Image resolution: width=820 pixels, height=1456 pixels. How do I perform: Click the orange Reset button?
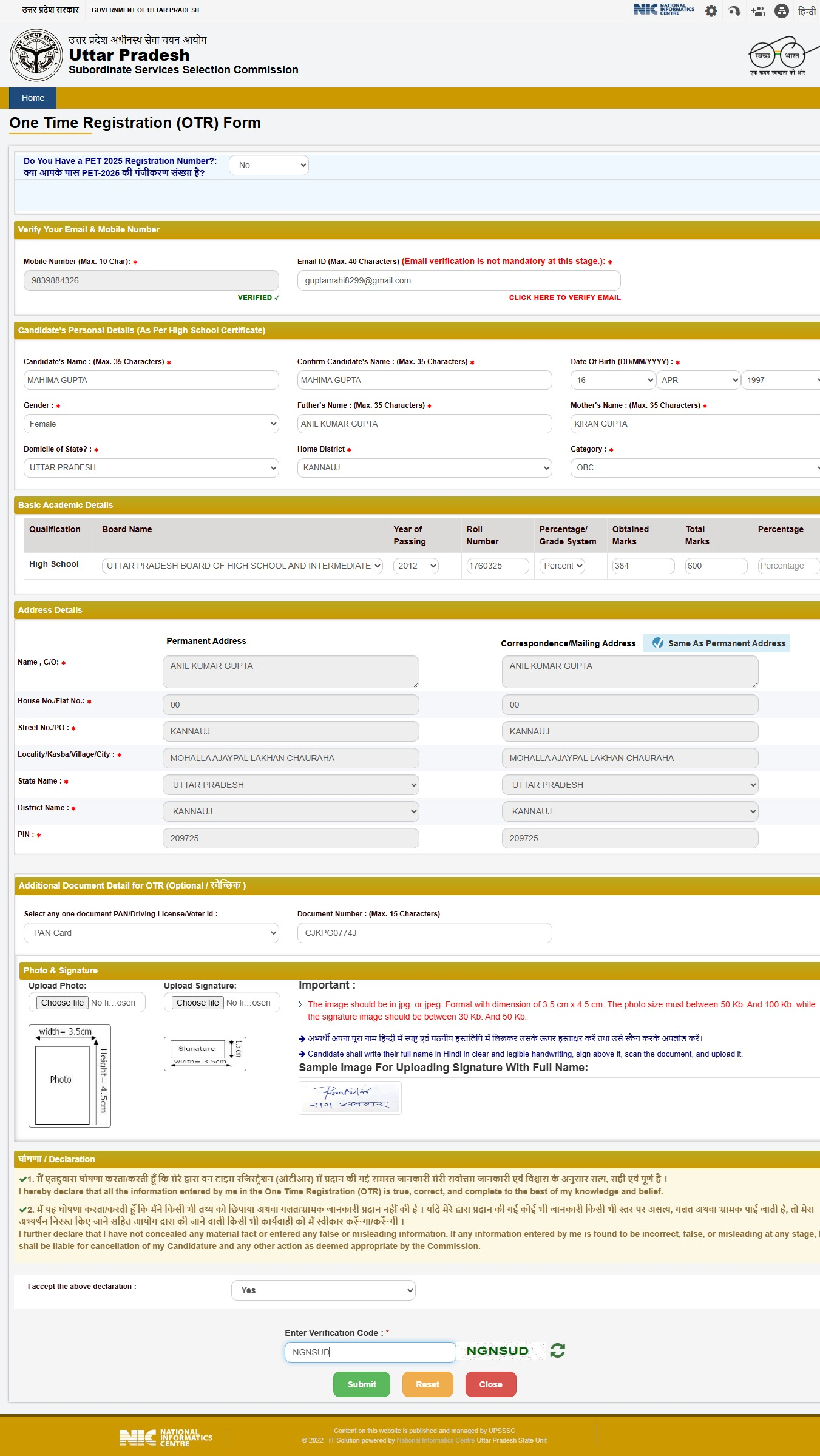coord(428,1384)
